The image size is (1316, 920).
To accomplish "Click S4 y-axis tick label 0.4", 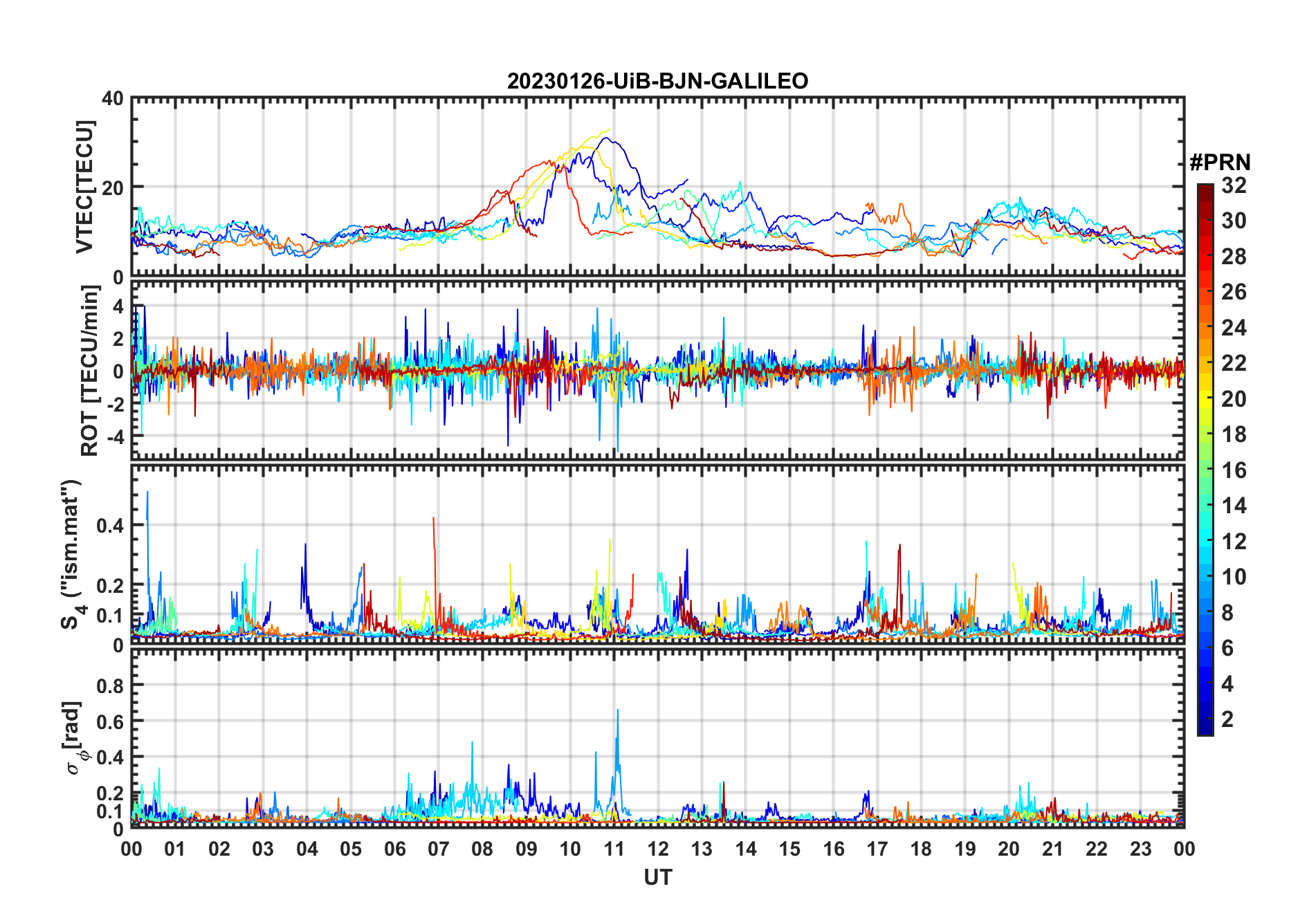I will coord(111,526).
